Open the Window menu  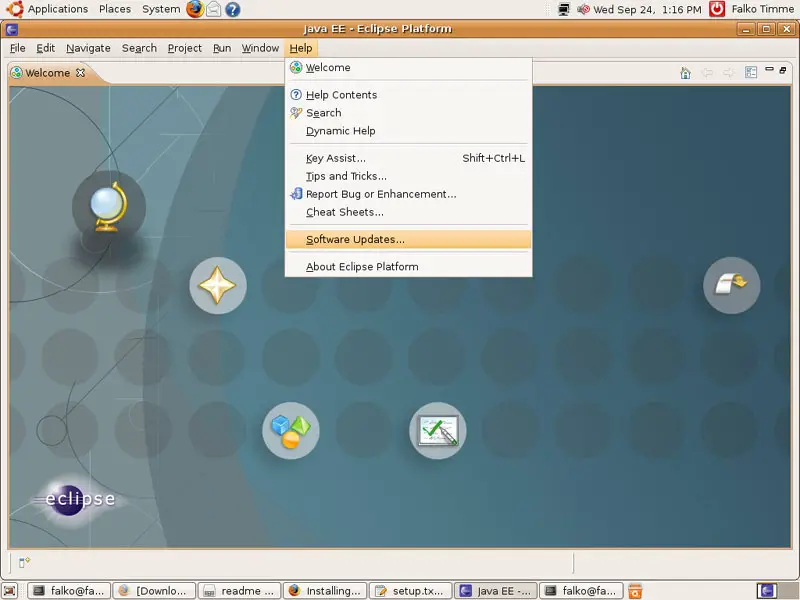click(x=260, y=48)
